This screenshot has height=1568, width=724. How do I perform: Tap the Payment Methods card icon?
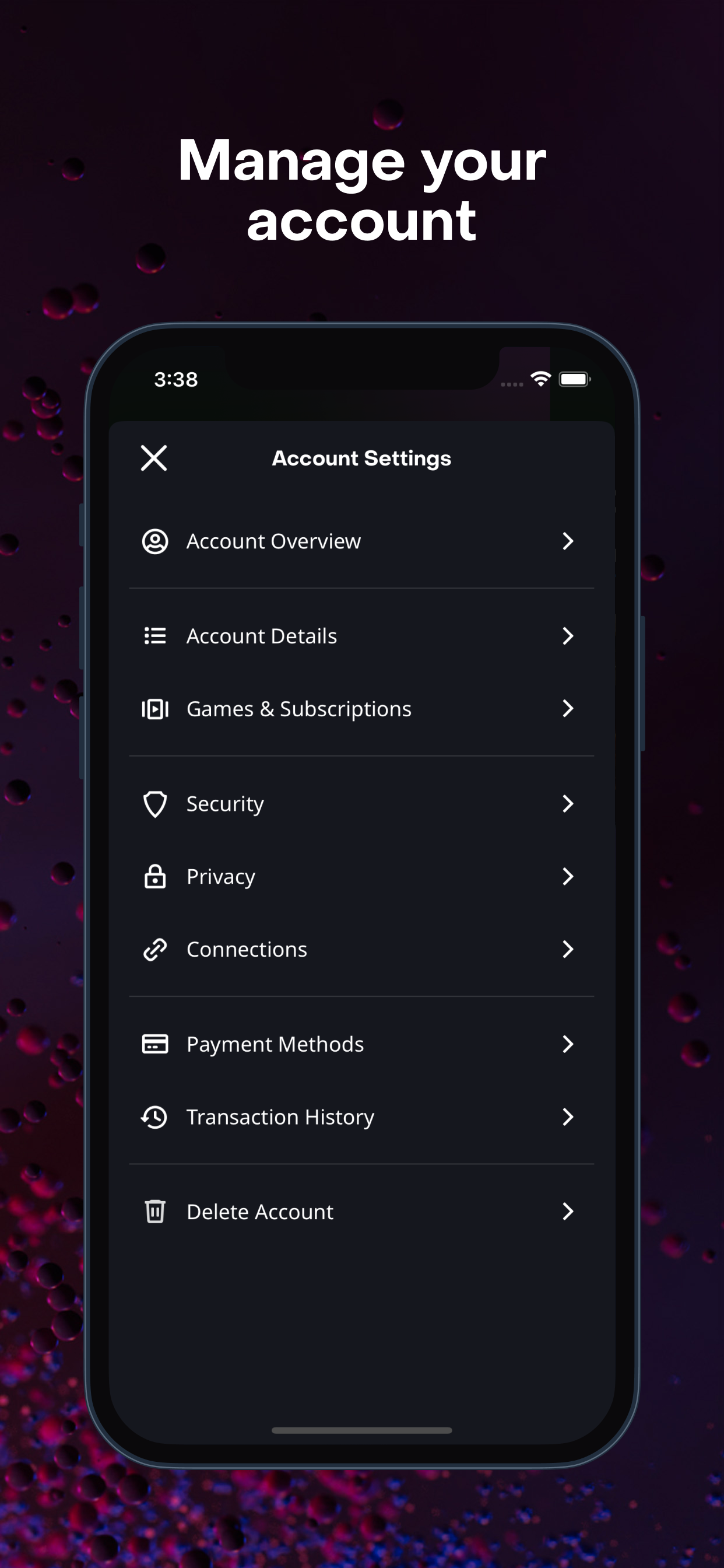(155, 1044)
